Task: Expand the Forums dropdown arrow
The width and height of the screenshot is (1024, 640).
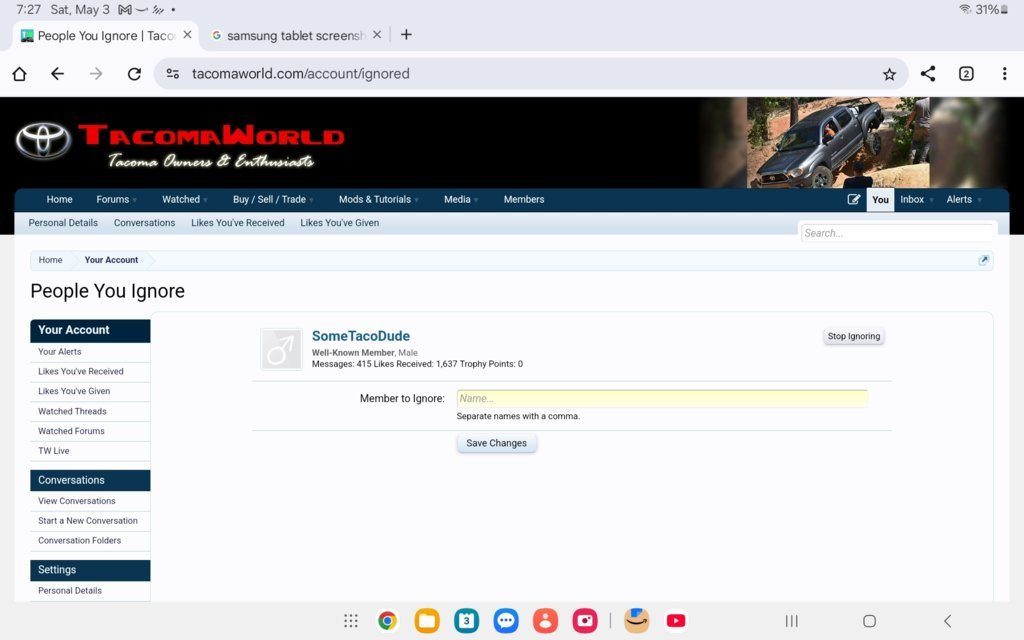Action: pyautogui.click(x=135, y=200)
